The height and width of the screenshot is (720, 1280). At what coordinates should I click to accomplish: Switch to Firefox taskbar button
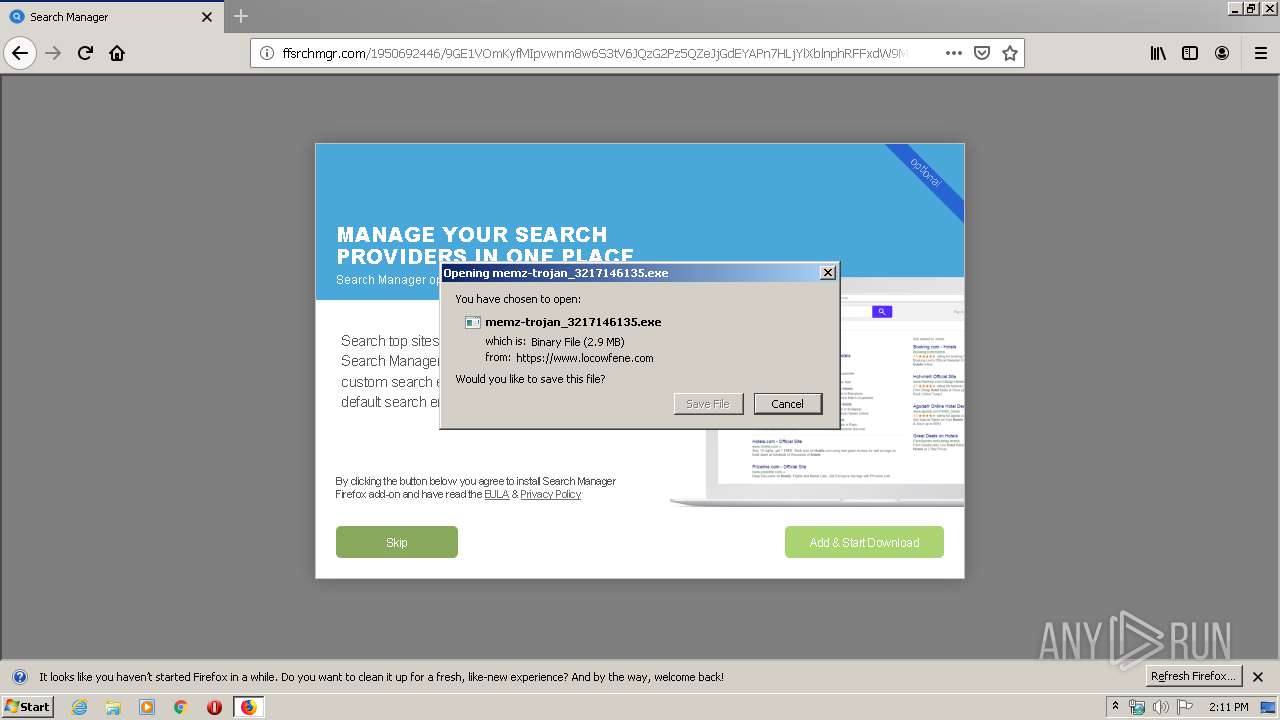(248, 707)
